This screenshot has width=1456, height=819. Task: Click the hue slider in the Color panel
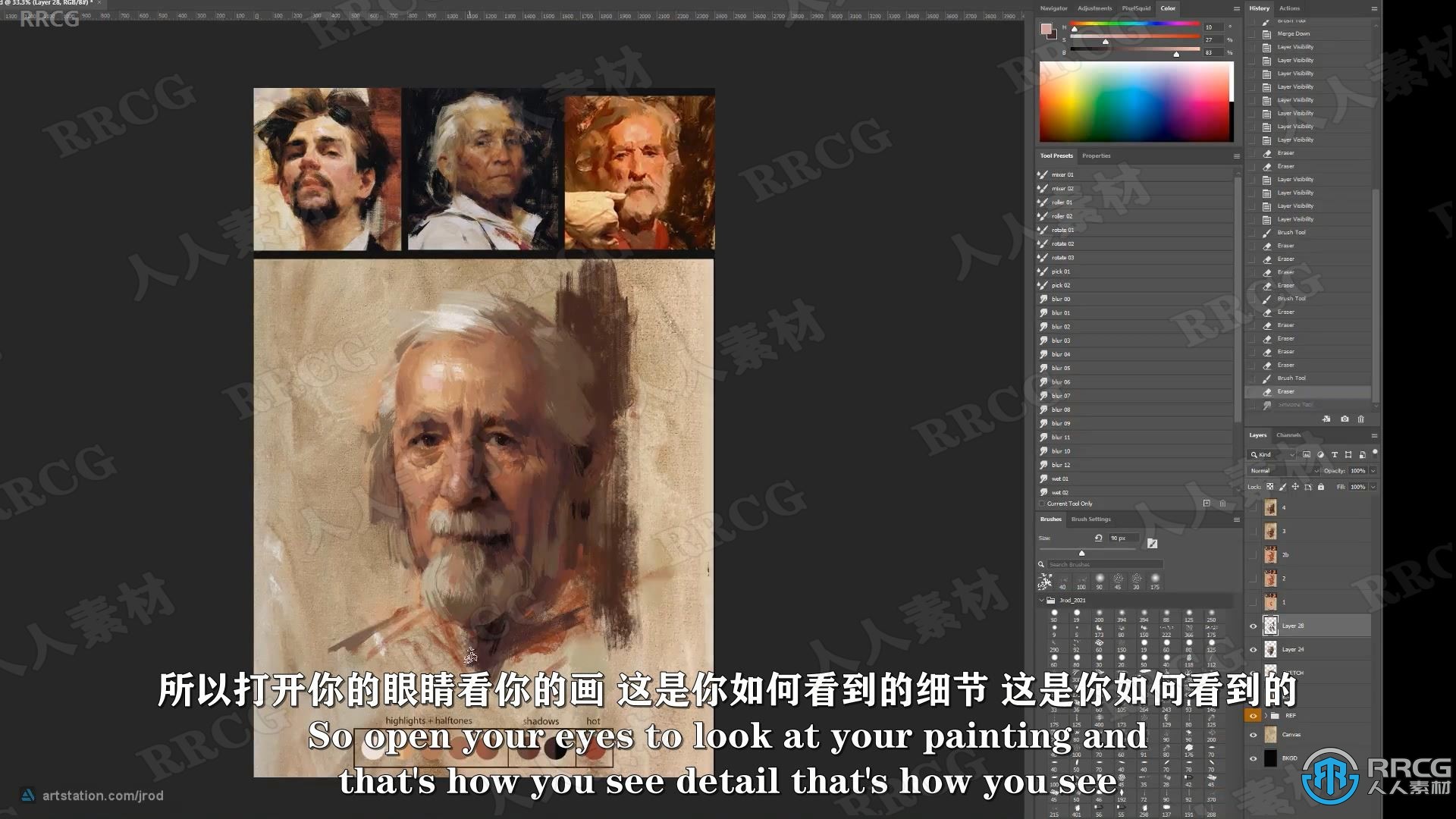(1134, 26)
